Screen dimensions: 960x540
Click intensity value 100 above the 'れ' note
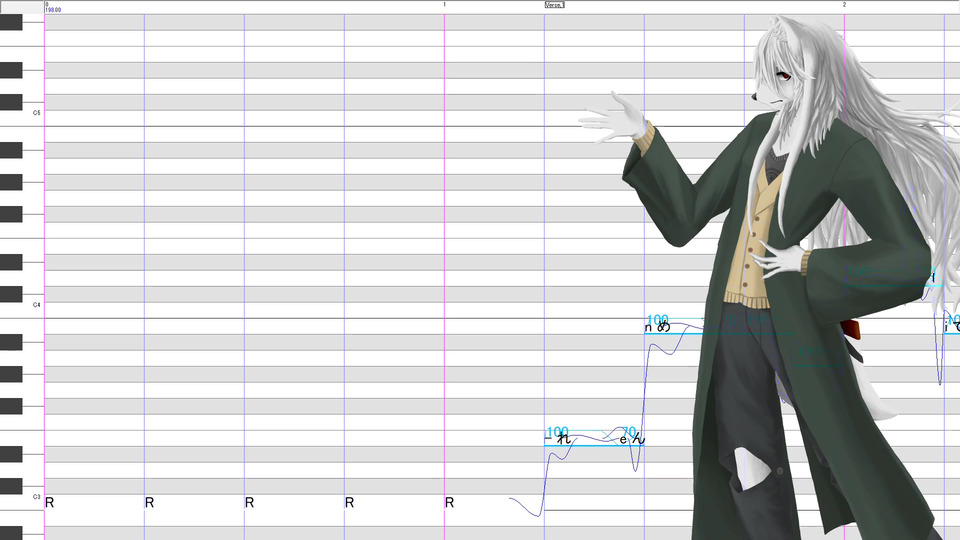tap(558, 432)
